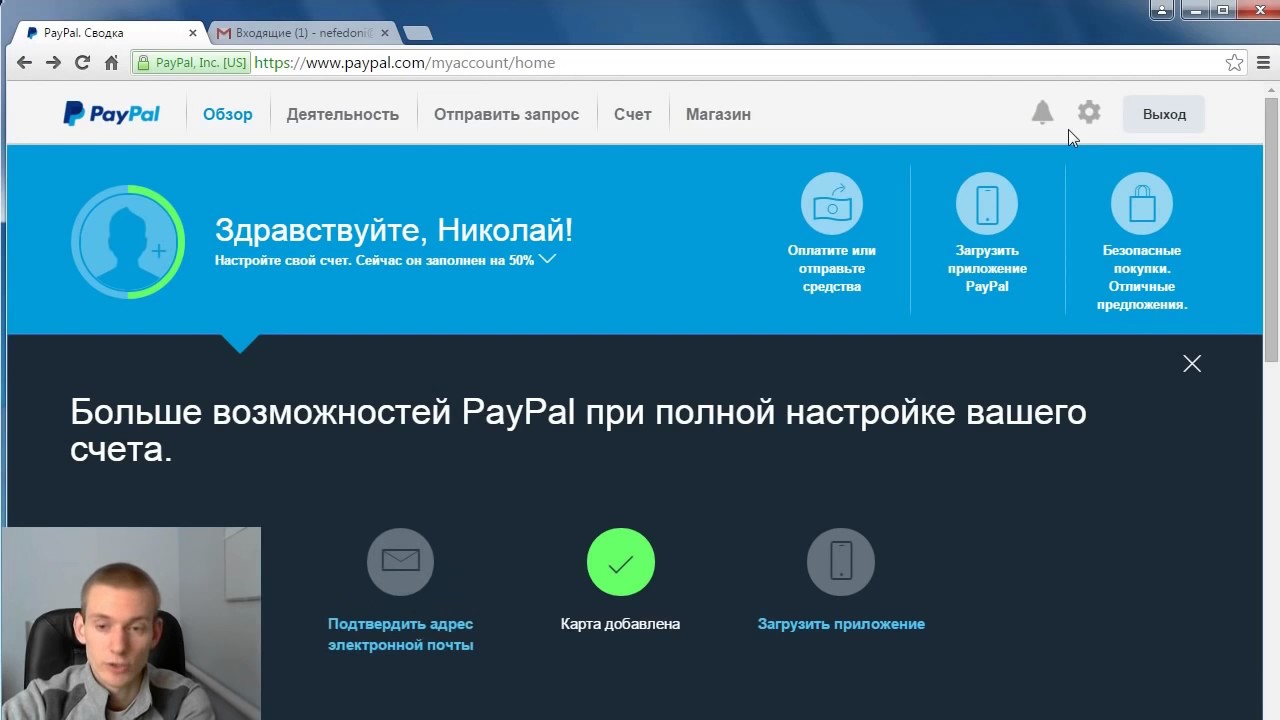Go forward in browser
Image resolution: width=1280 pixels, height=720 pixels.
54,62
